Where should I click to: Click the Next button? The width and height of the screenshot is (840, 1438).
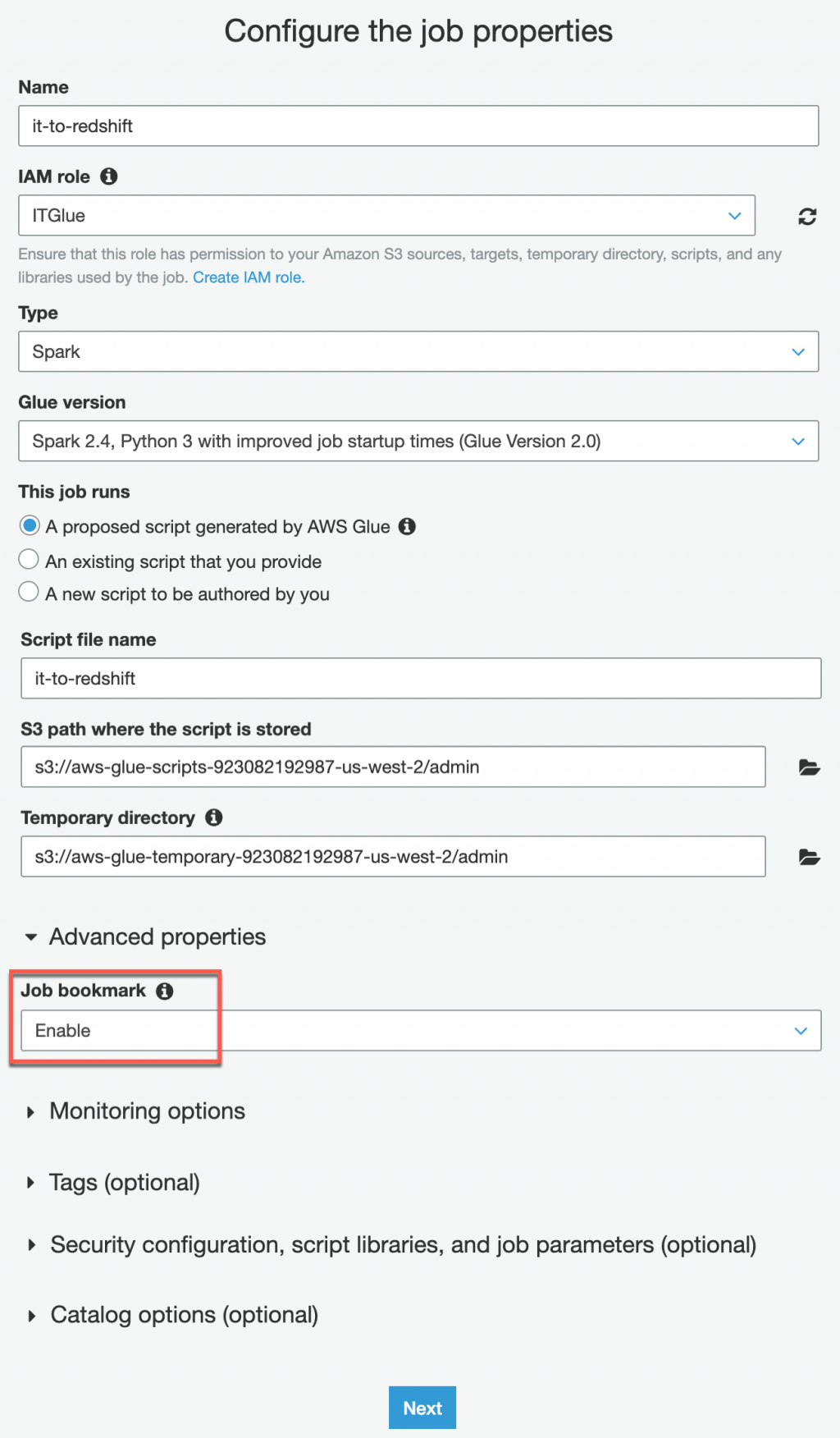[x=422, y=1408]
